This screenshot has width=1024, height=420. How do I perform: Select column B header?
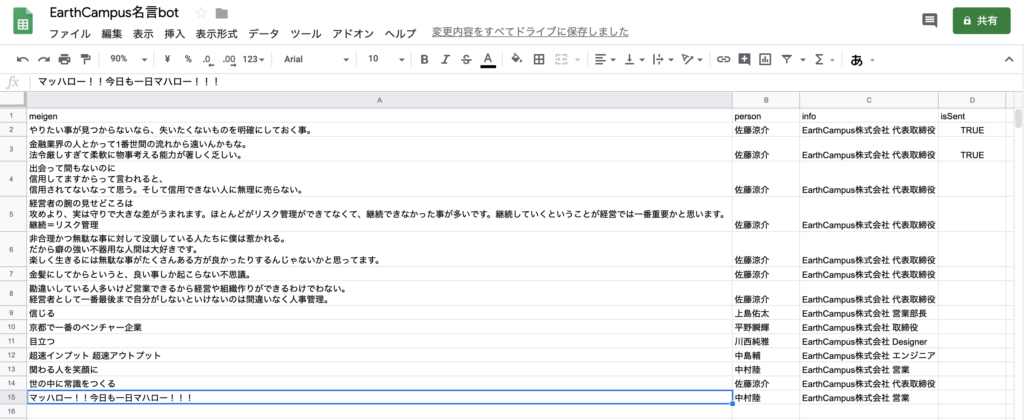tap(766, 100)
